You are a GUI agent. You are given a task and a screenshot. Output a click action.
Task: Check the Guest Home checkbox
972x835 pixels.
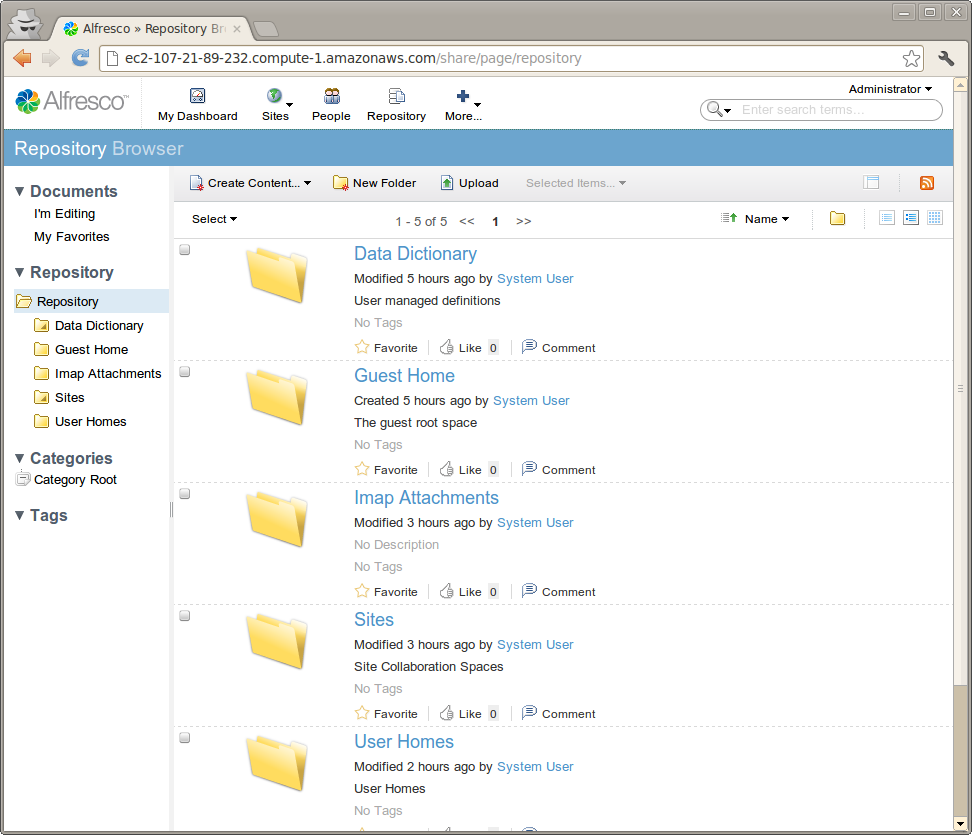[x=185, y=372]
